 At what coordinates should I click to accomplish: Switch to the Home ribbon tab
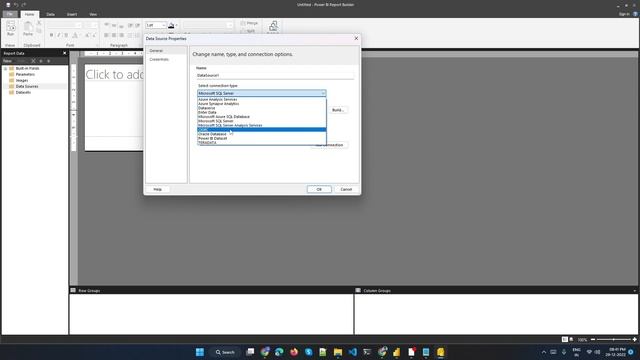click(29, 14)
